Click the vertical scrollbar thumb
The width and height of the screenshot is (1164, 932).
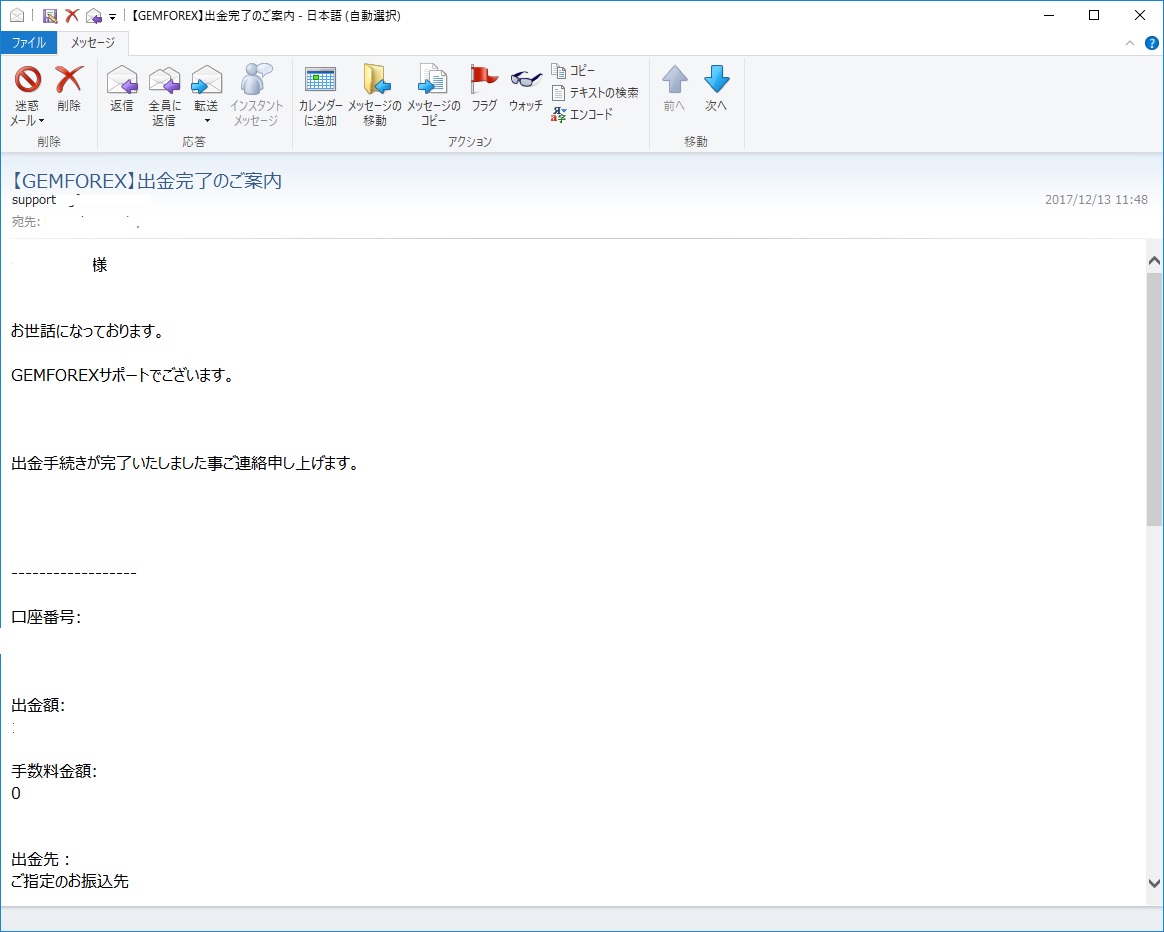1154,400
